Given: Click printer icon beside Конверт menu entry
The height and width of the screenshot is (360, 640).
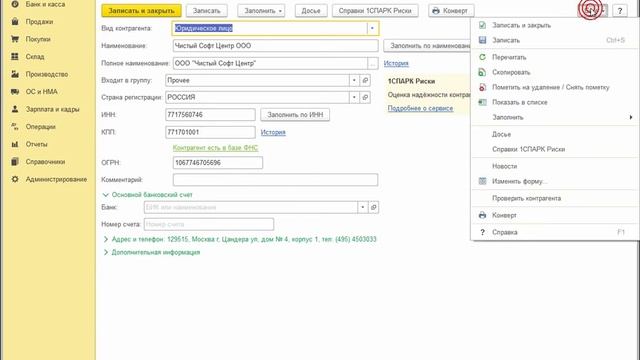Looking at the screenshot, I should coord(482,216).
